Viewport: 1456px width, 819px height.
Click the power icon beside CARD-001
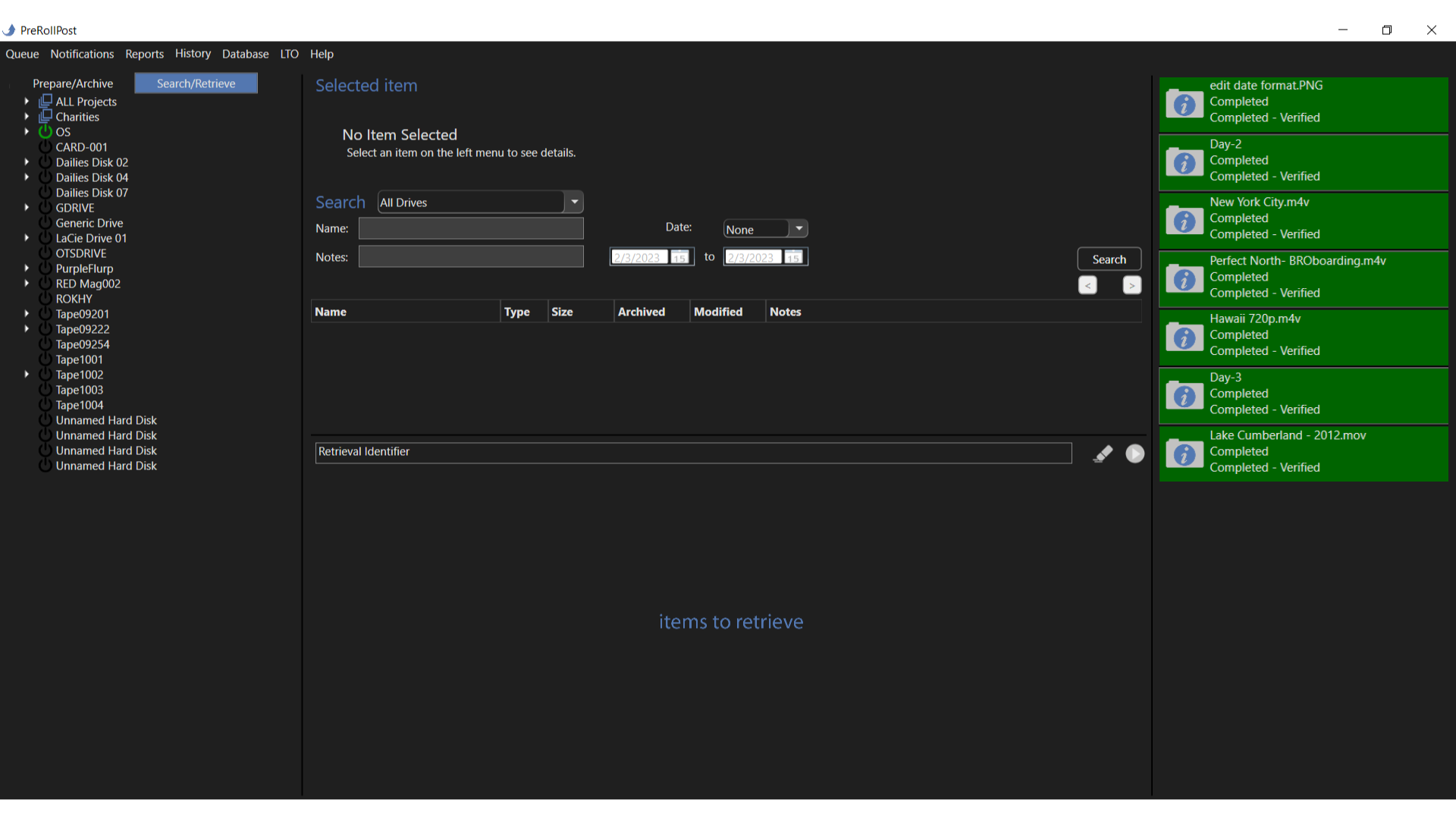pos(45,147)
